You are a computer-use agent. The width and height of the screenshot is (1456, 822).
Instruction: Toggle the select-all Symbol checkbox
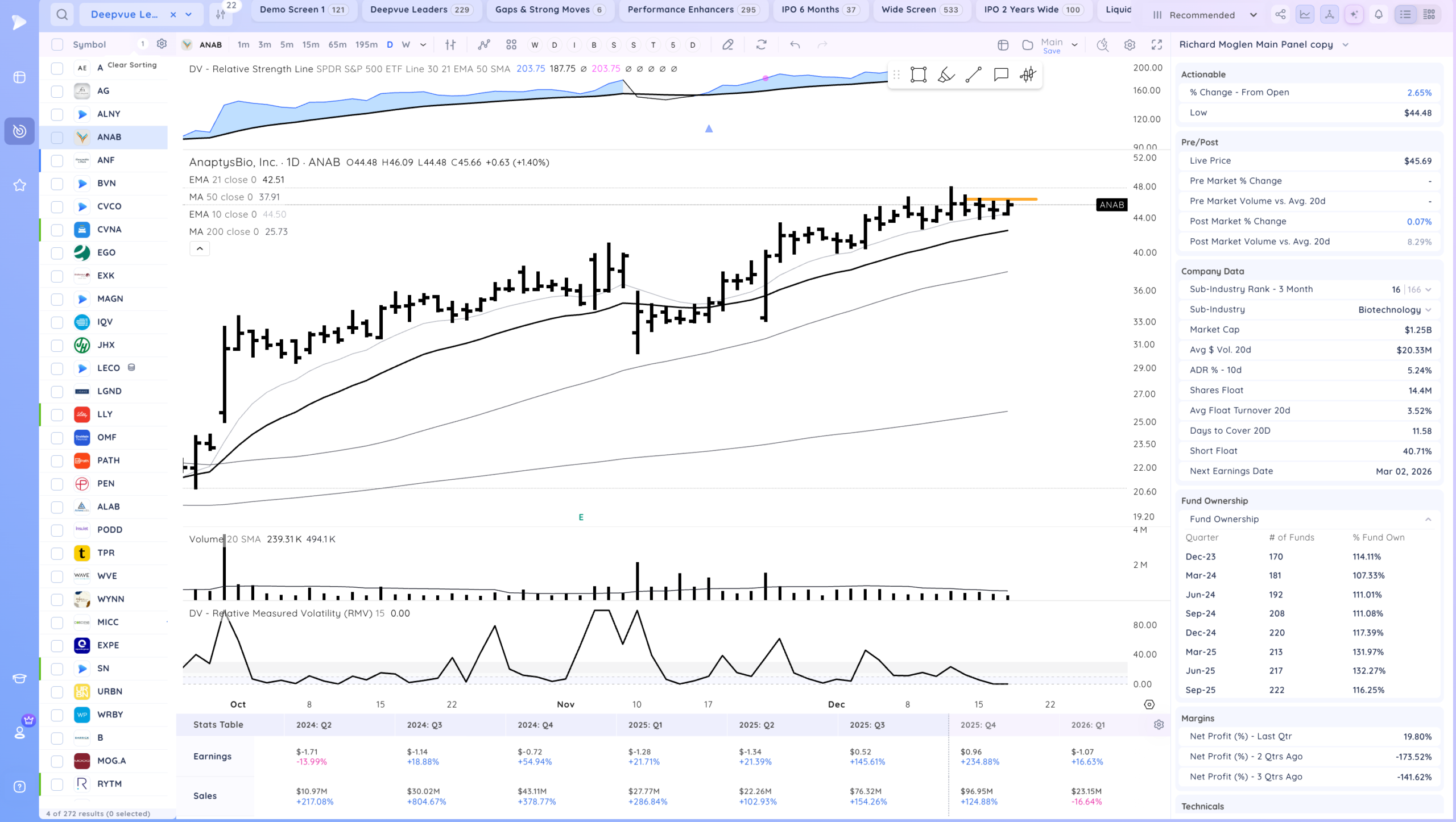[57, 44]
